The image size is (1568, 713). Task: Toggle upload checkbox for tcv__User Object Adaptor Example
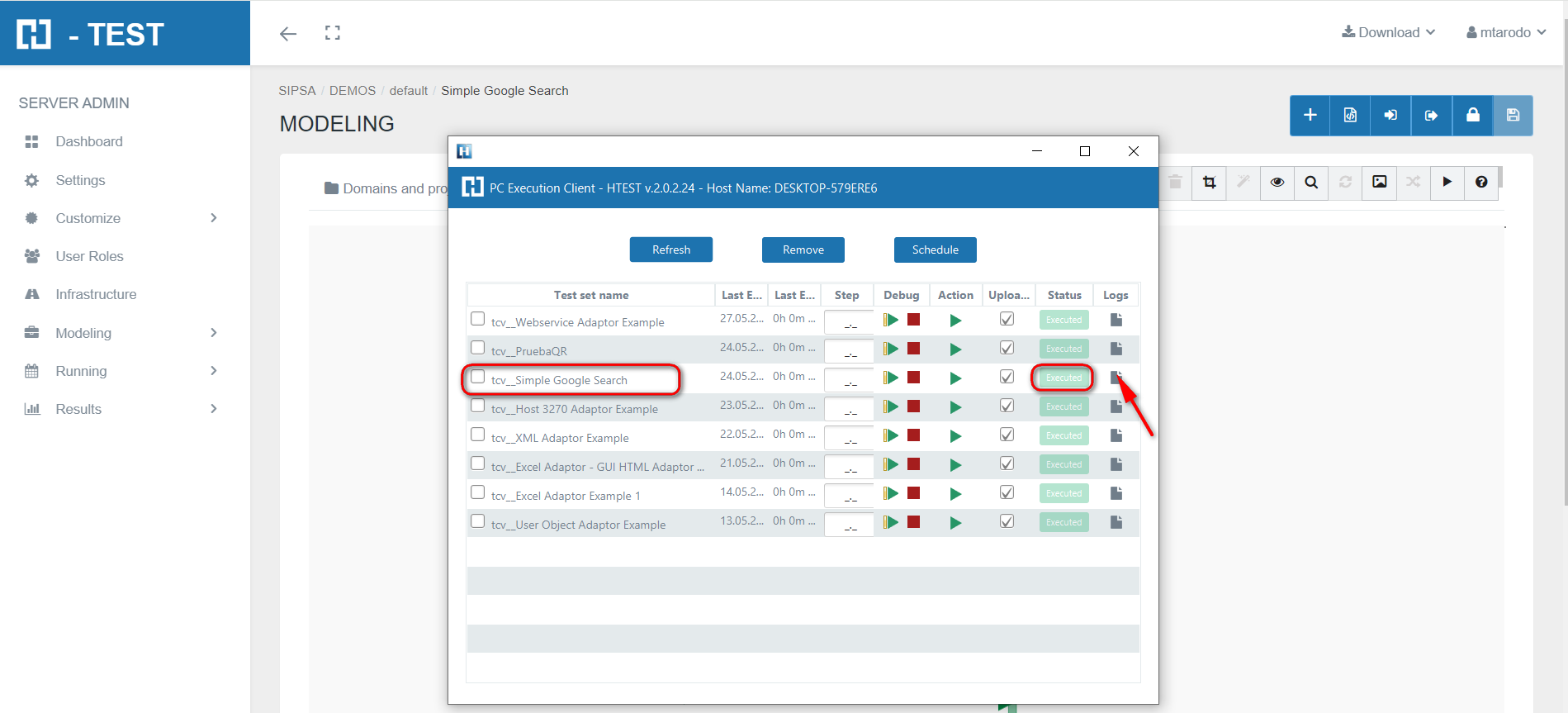coord(1007,521)
